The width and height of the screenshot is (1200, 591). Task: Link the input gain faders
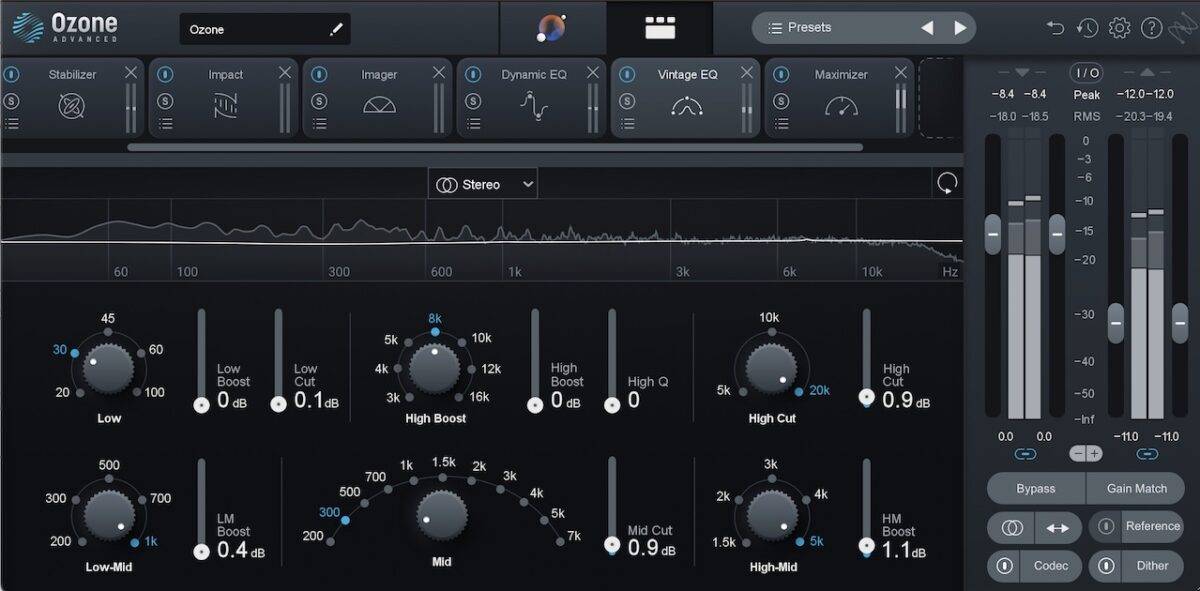1025,453
